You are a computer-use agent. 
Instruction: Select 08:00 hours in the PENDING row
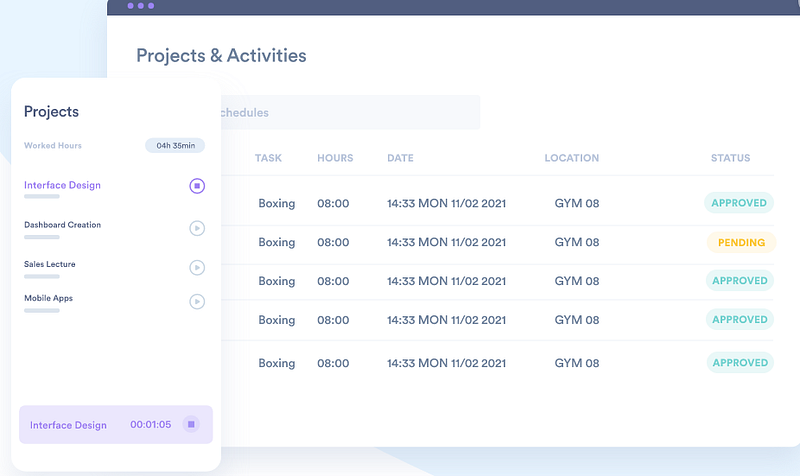tap(333, 242)
